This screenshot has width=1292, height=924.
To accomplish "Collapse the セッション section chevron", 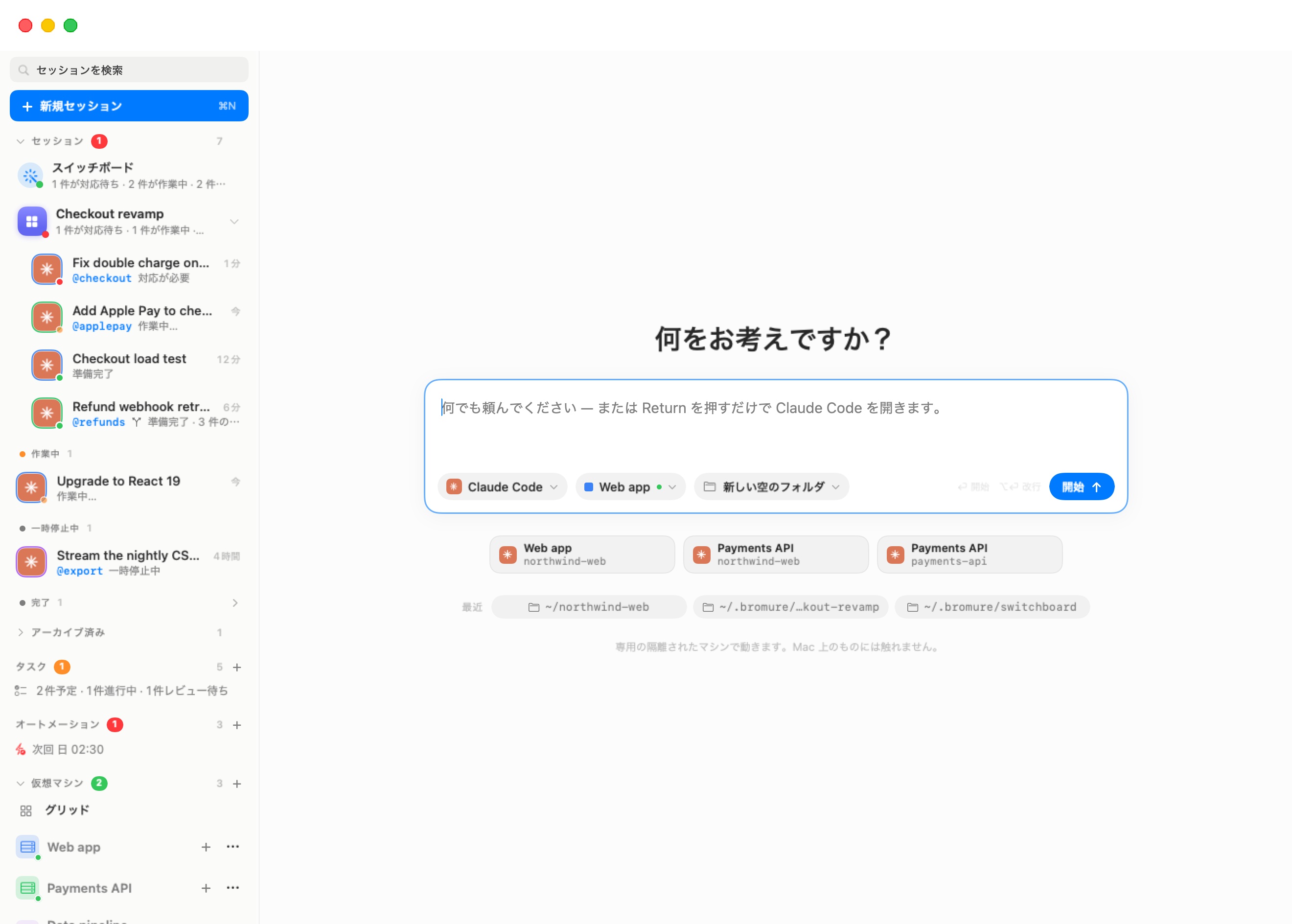I will point(21,141).
